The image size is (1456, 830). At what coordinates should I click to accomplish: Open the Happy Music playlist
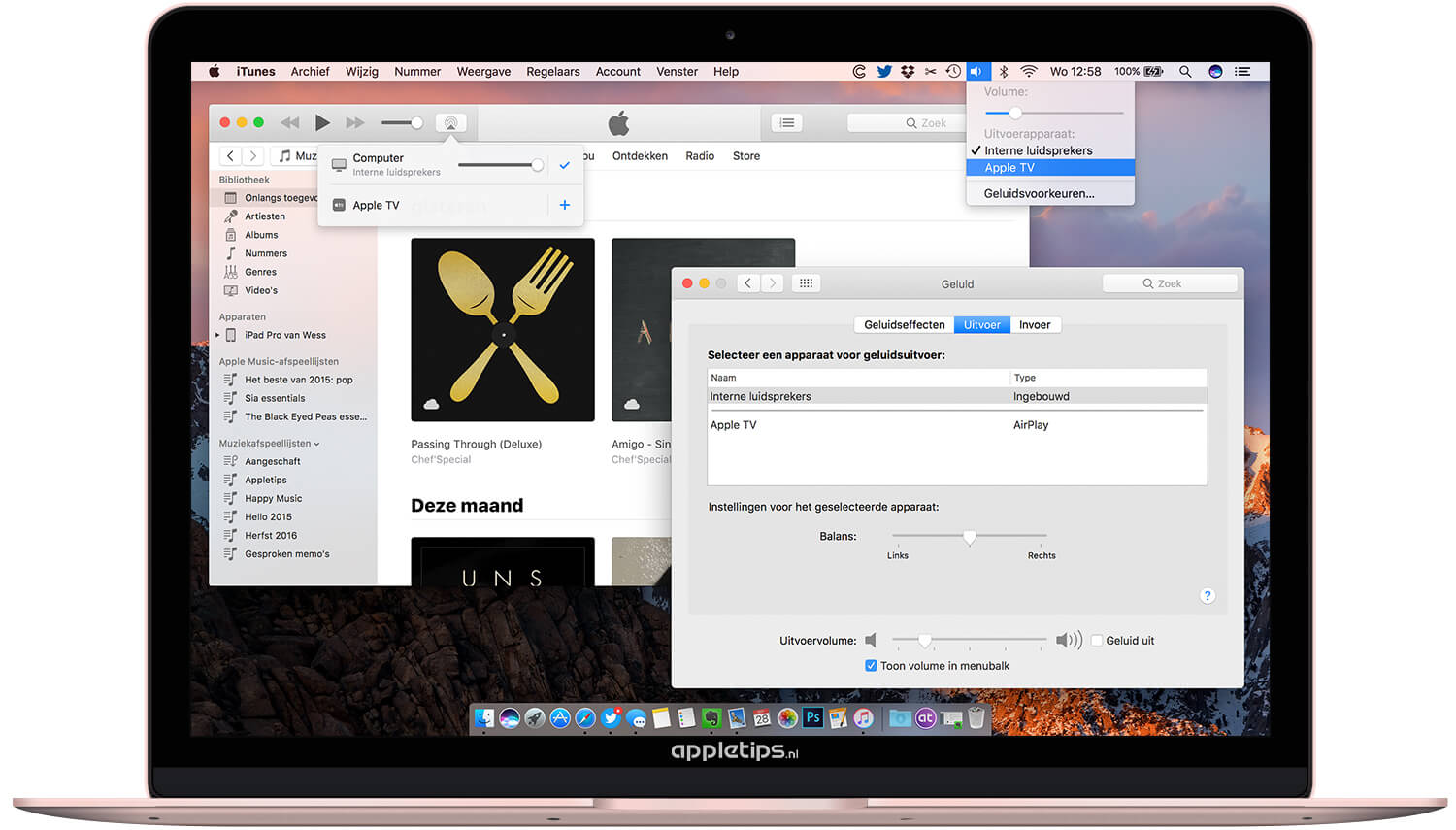click(273, 499)
